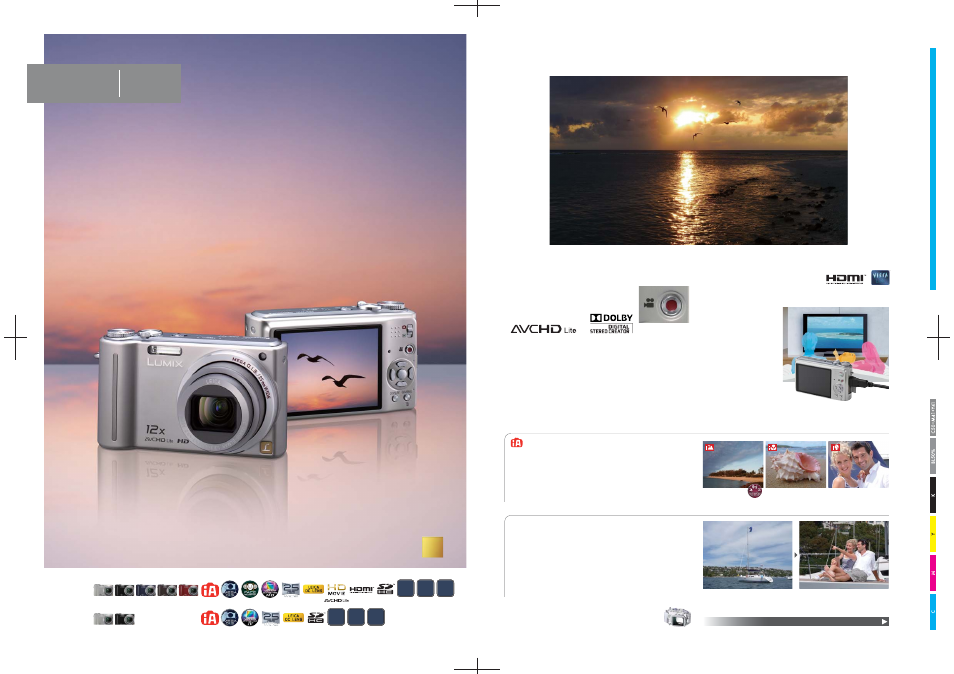Click the yellow Leica DC Lens badge in top row
This screenshot has width=954, height=674.
313,589
